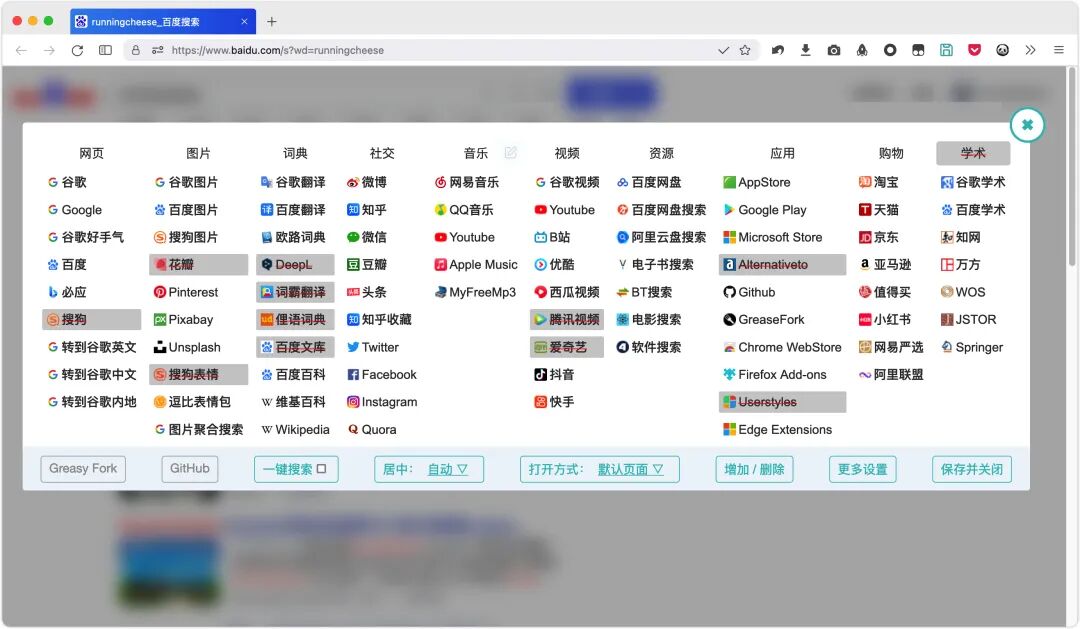This screenshot has width=1080, height=629.
Task: Select the 视频 category header
Action: [x=567, y=154]
